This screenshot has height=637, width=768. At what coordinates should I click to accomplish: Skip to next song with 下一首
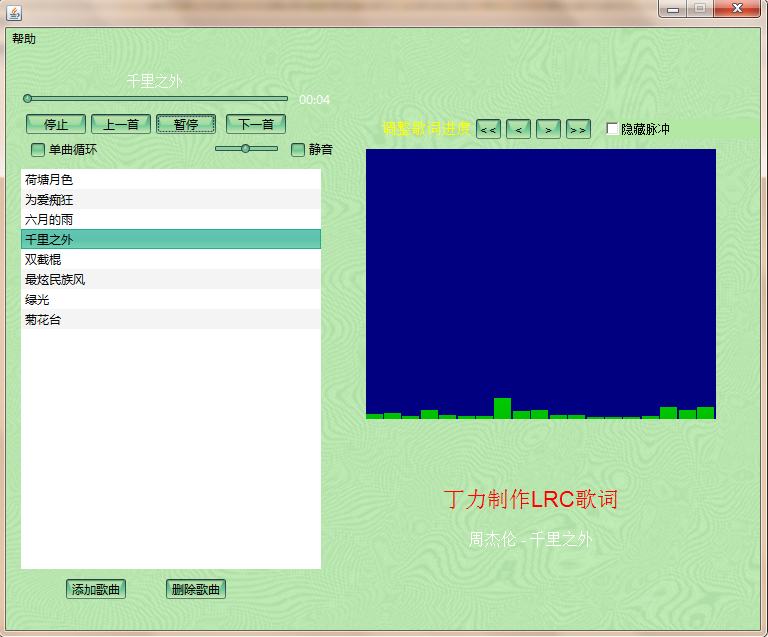[x=256, y=124]
